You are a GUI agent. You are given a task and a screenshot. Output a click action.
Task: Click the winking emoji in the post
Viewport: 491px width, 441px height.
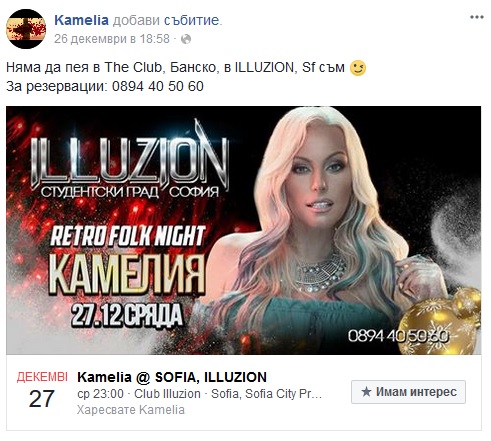point(358,68)
